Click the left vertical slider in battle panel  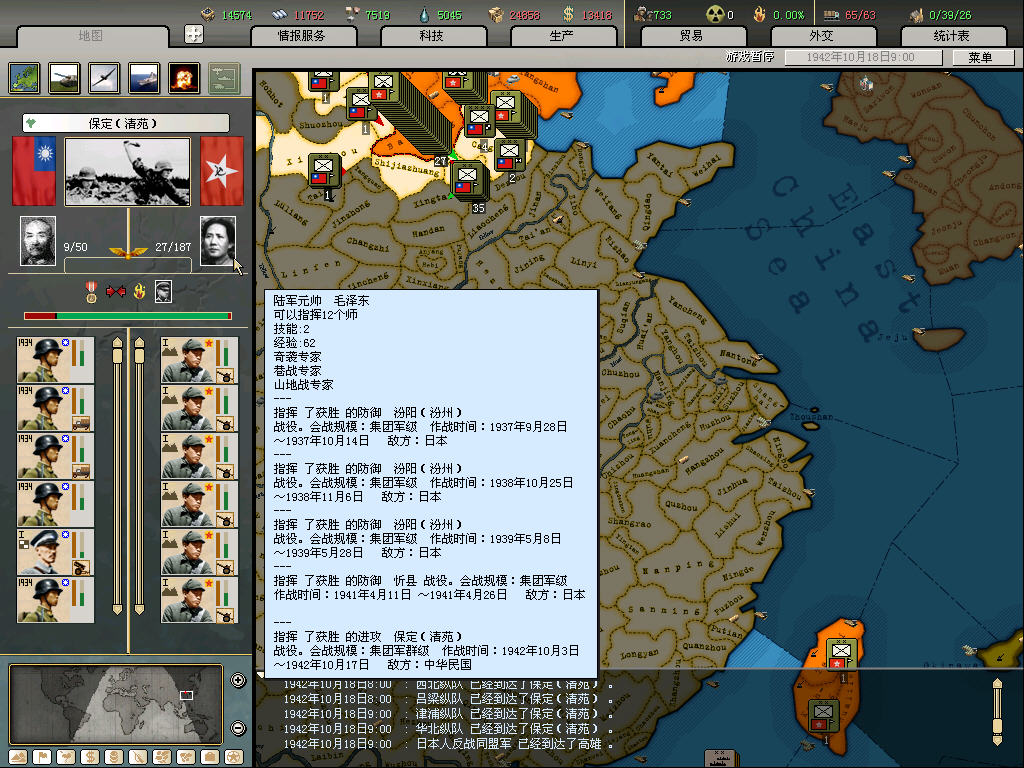point(118,475)
